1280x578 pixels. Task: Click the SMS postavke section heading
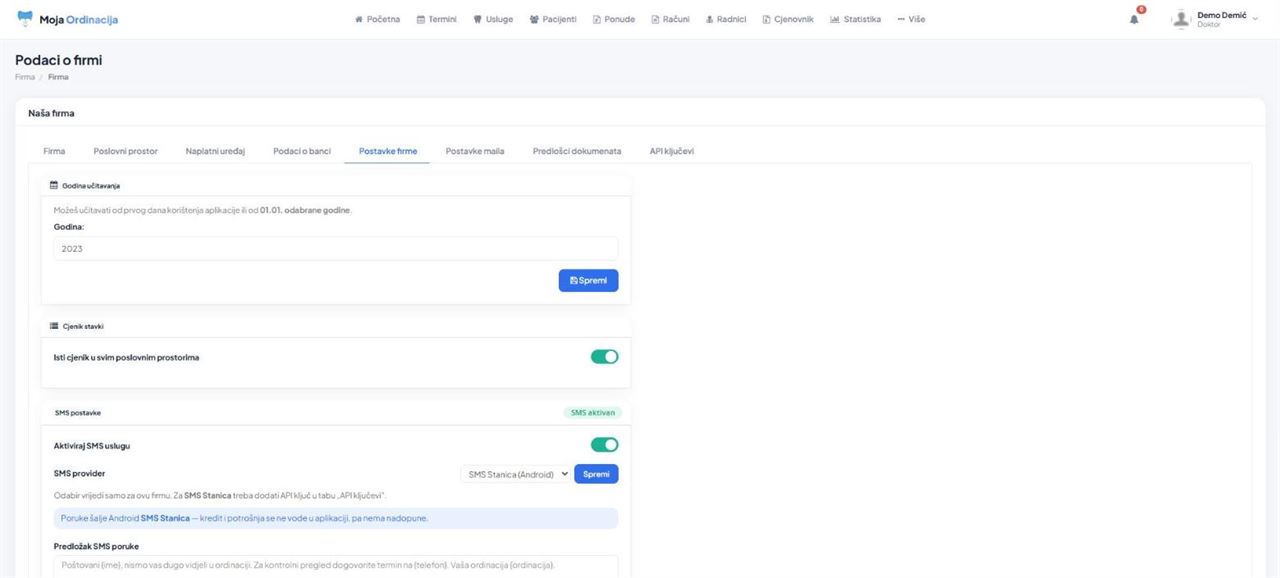78,412
